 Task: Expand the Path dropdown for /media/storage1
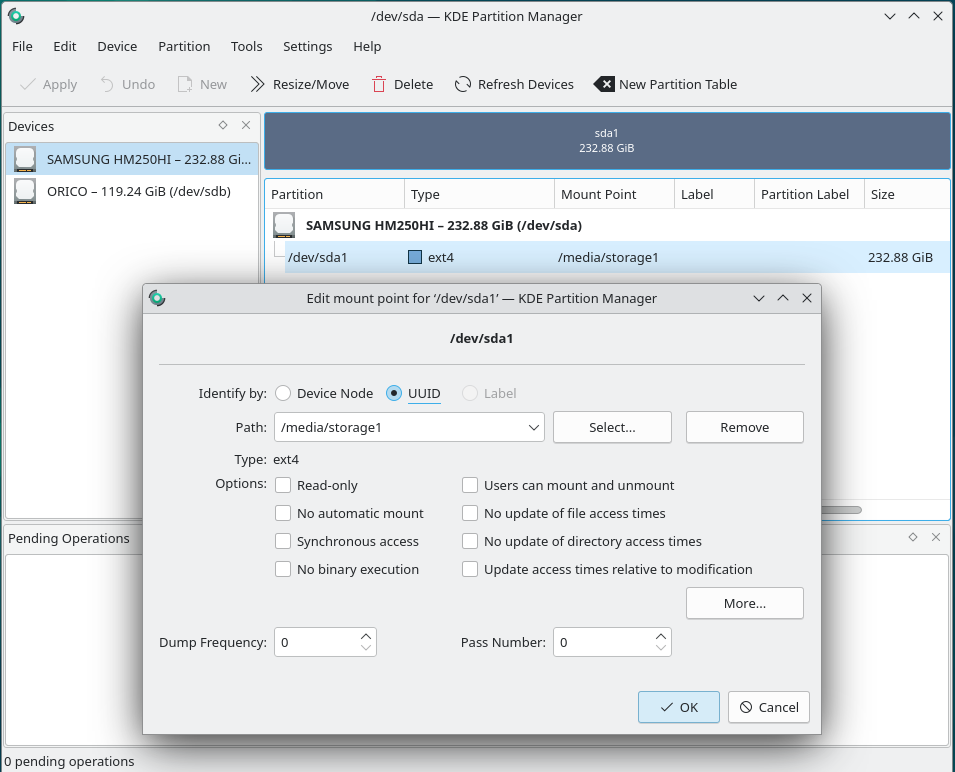click(x=532, y=428)
